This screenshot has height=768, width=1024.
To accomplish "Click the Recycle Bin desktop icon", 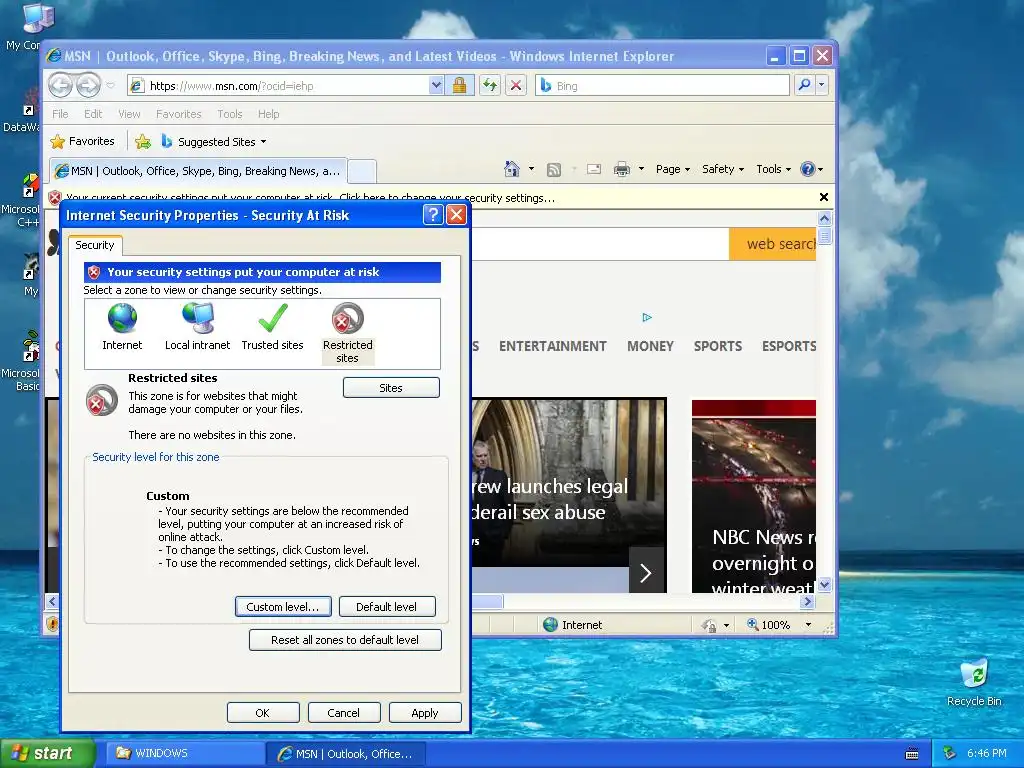I will [974, 674].
